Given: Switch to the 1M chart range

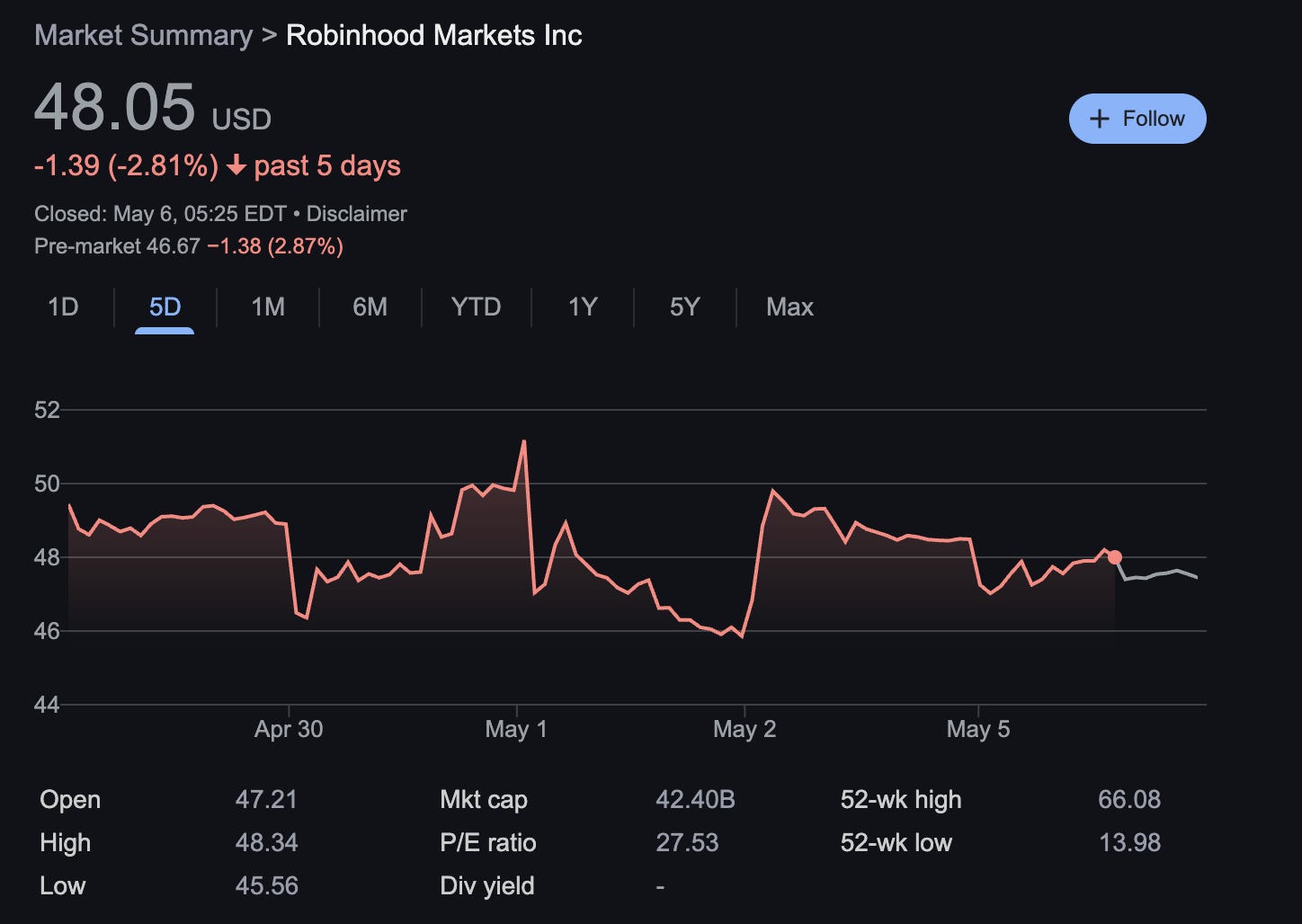Looking at the screenshot, I should click(268, 307).
